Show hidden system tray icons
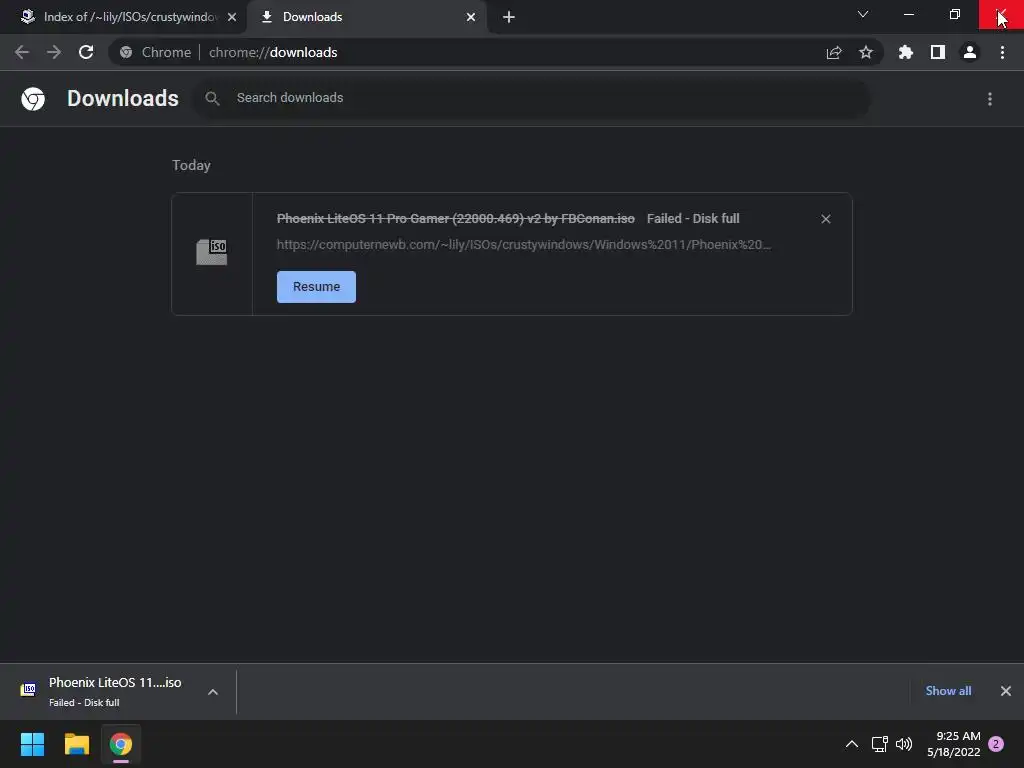 tap(852, 744)
